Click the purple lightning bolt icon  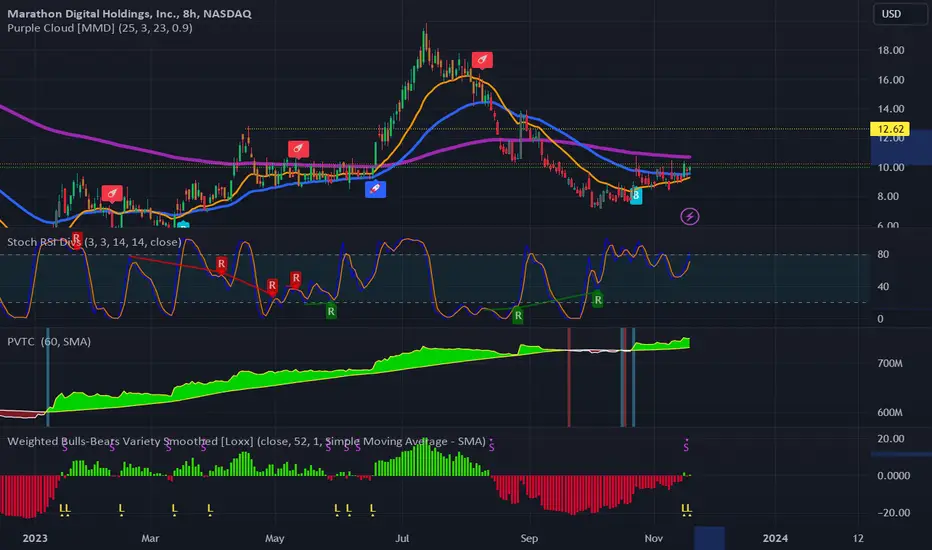click(x=689, y=216)
